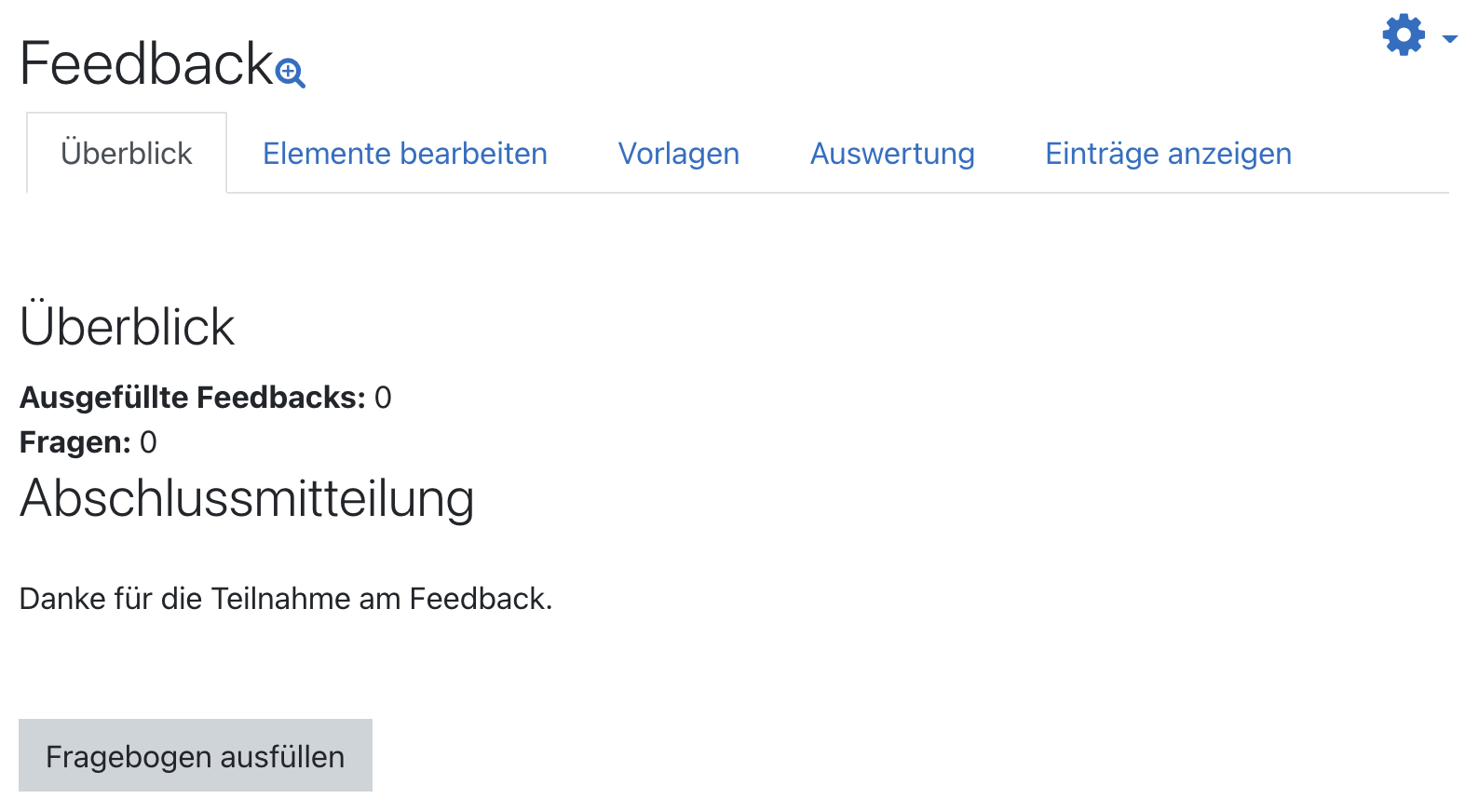Screen dimensions: 1479x812
Task: Click the Ausgefüllte Feedbacks label
Action: click(x=193, y=398)
